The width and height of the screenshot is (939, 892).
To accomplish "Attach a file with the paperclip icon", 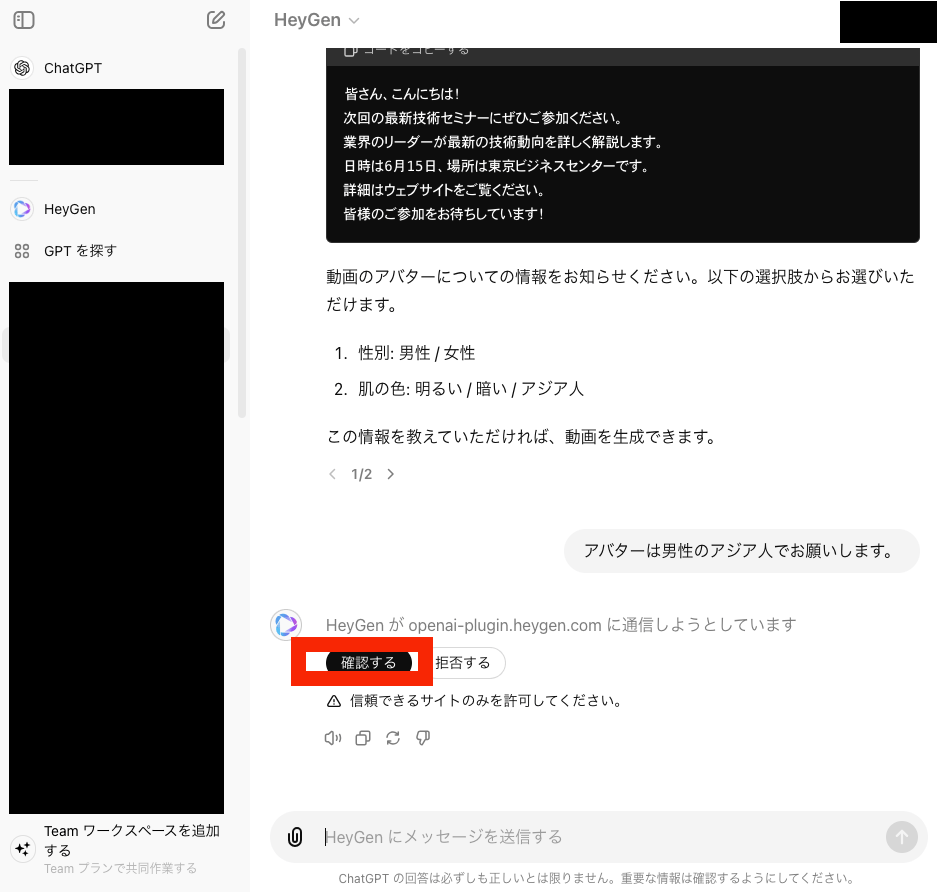I will 295,837.
